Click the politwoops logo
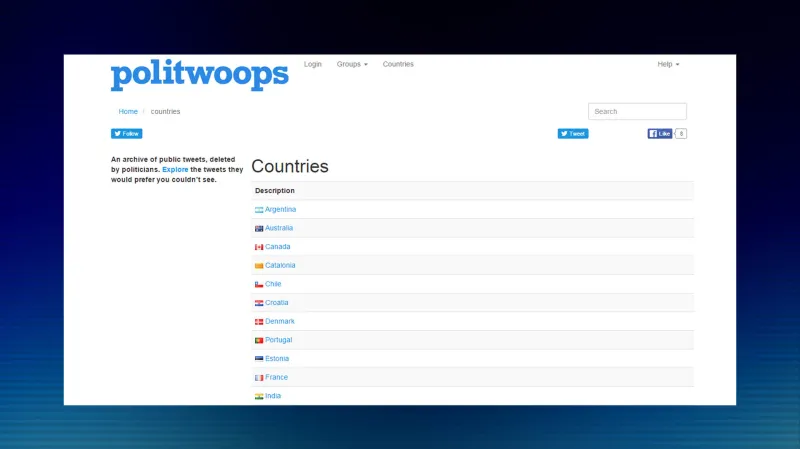800x449 pixels. pos(199,76)
